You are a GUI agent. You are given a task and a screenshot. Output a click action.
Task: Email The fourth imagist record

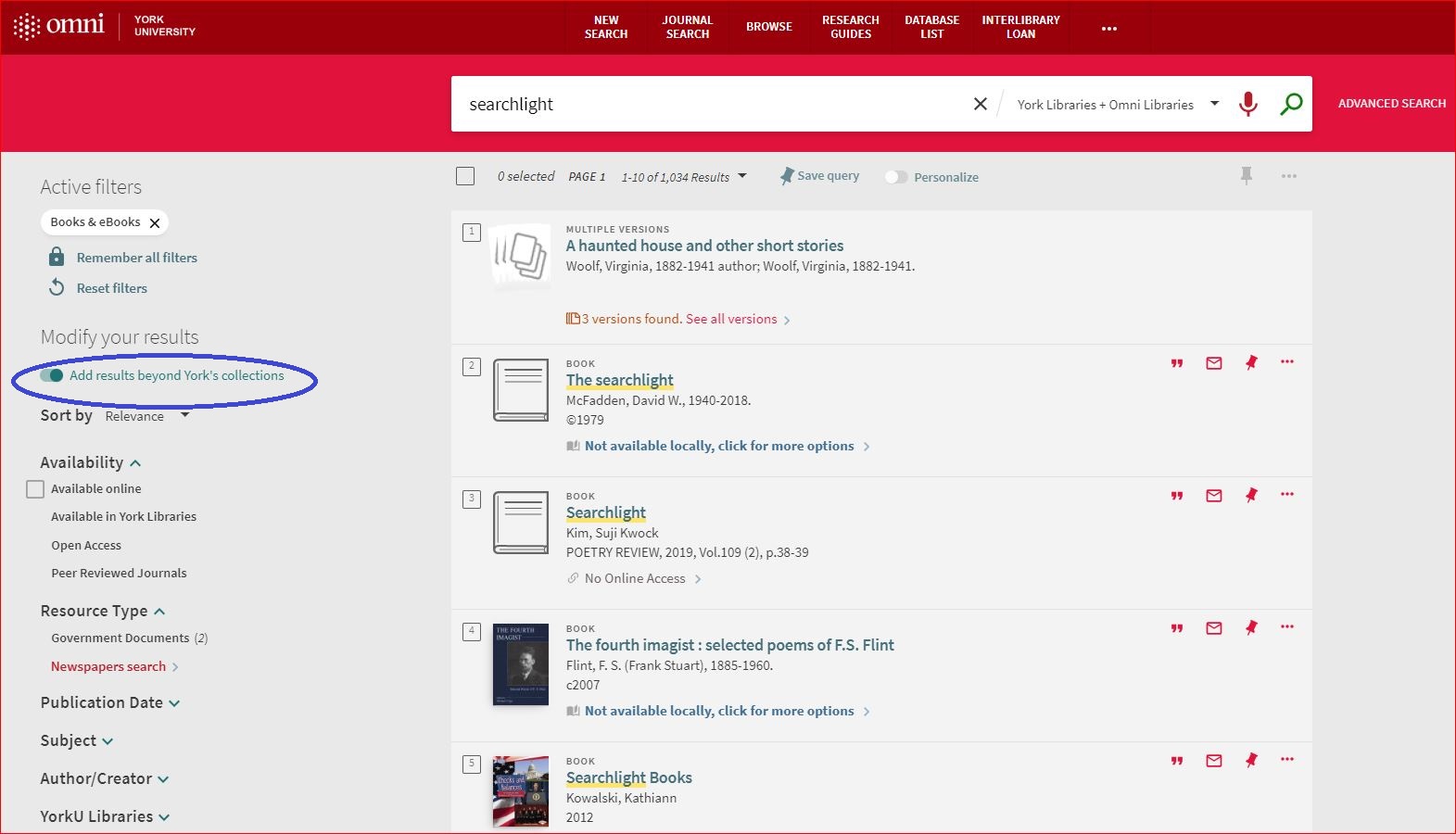click(x=1214, y=628)
